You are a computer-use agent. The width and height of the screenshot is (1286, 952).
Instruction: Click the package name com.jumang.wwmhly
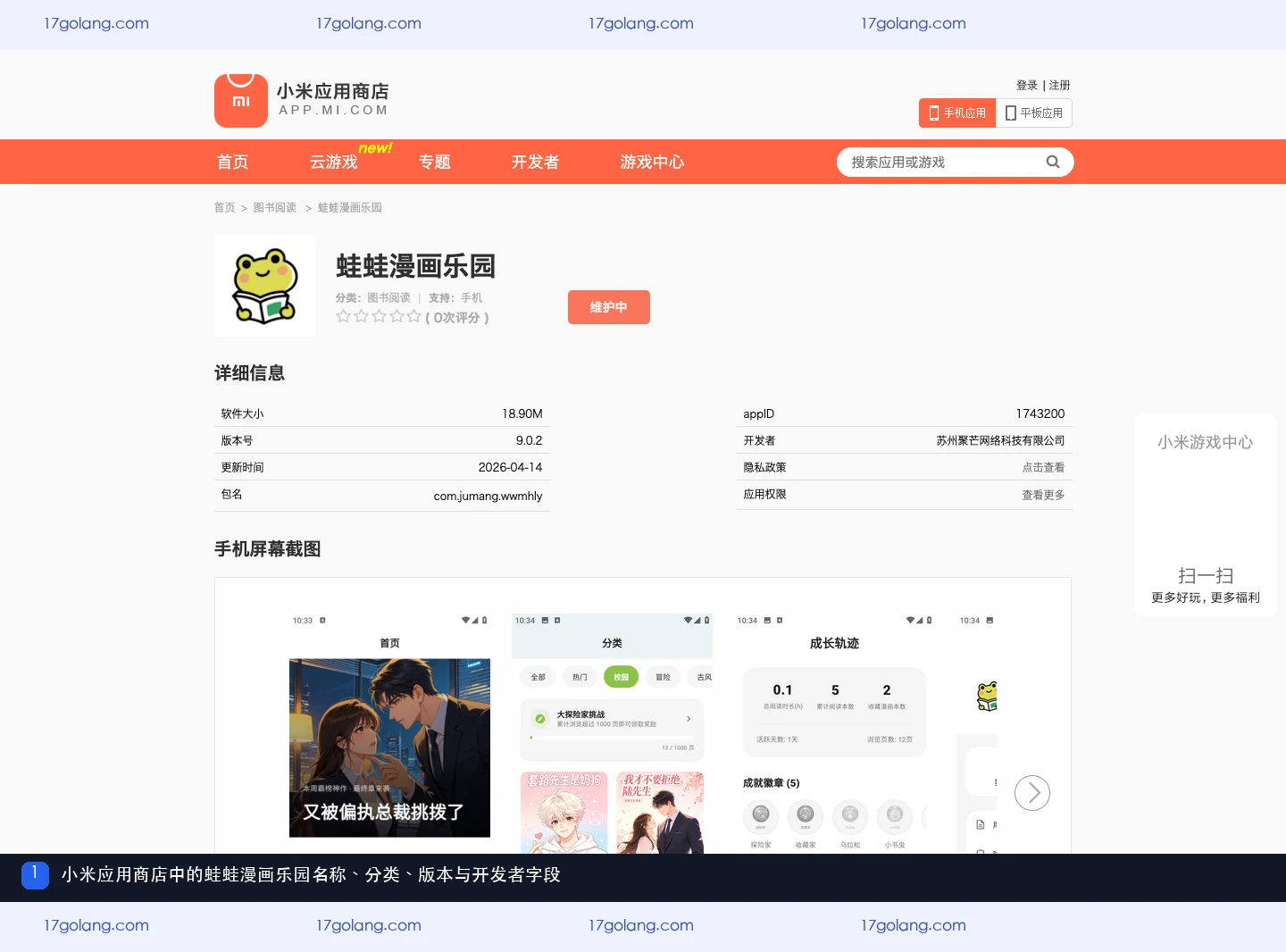pyautogui.click(x=488, y=496)
